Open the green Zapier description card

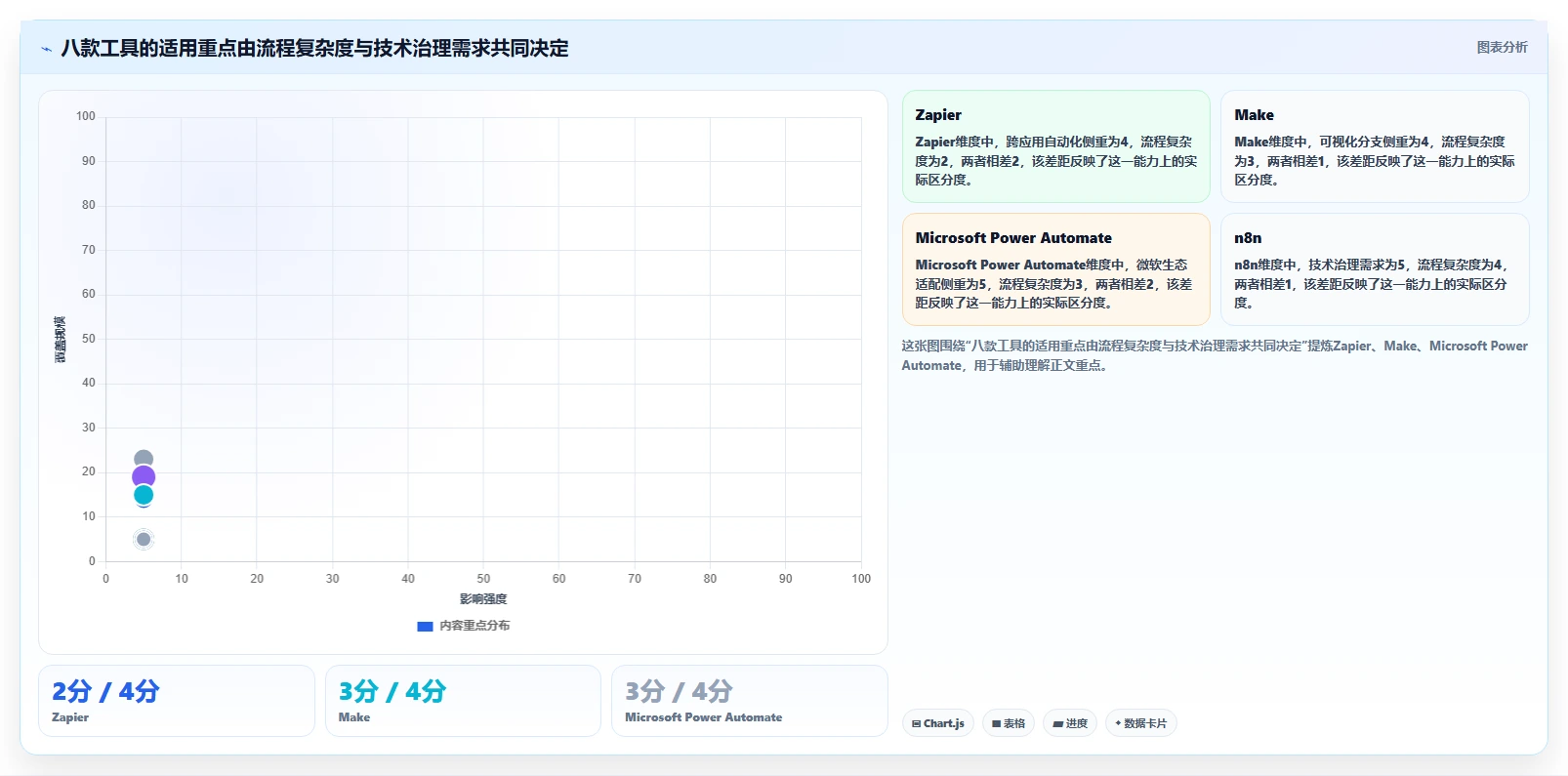click(1055, 146)
